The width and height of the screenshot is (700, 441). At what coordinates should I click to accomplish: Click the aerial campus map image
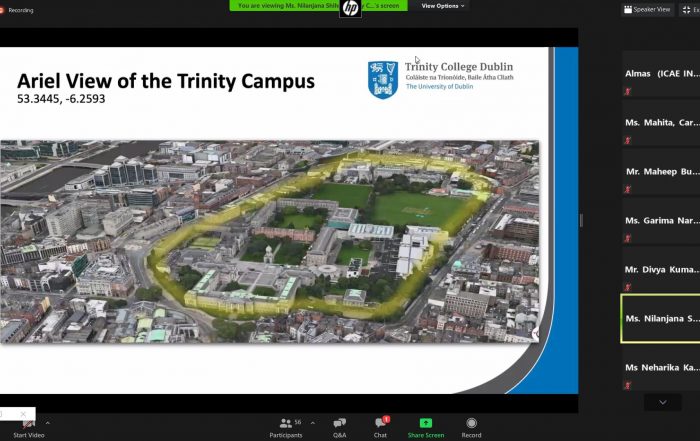[x=270, y=241]
